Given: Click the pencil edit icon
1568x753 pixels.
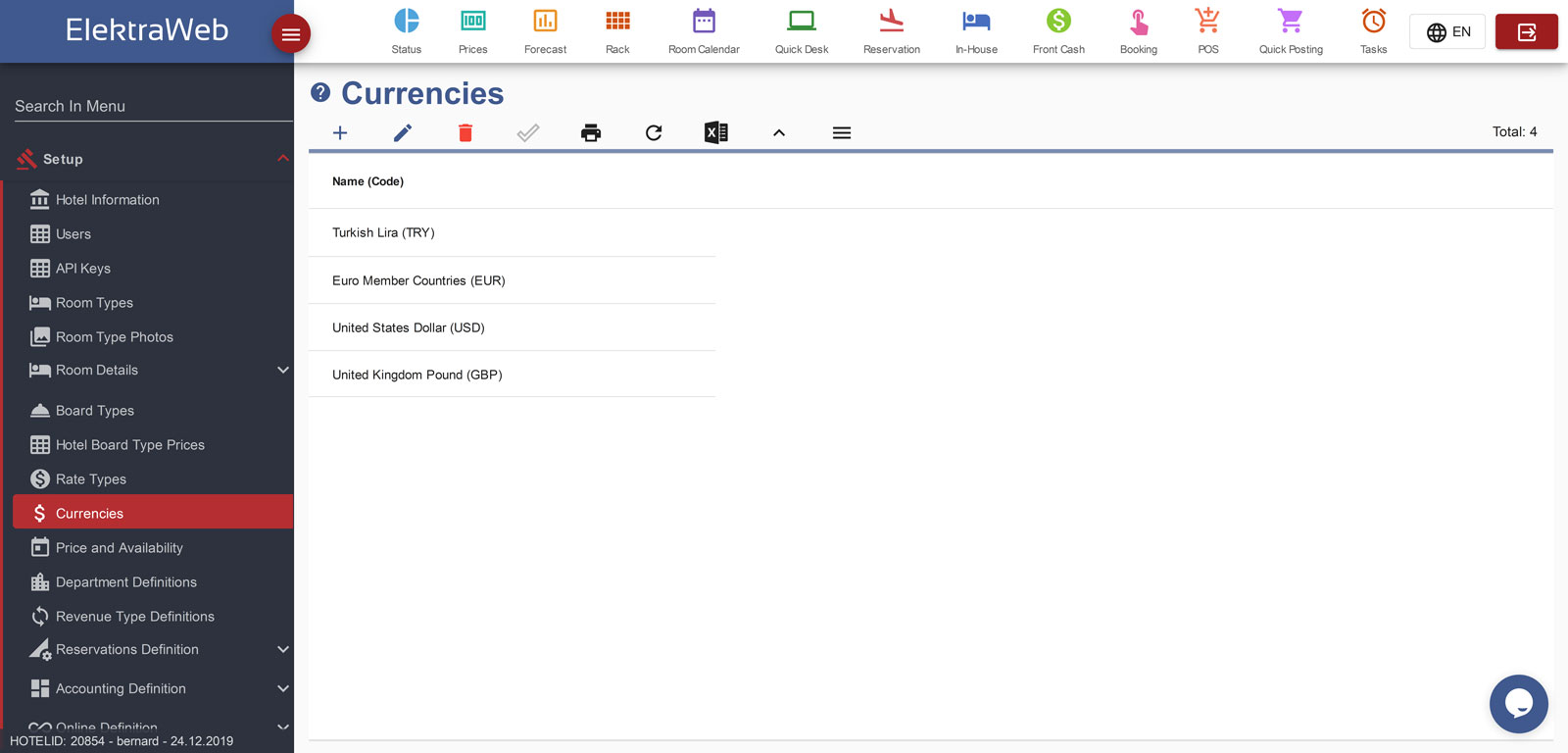Looking at the screenshot, I should click(403, 132).
